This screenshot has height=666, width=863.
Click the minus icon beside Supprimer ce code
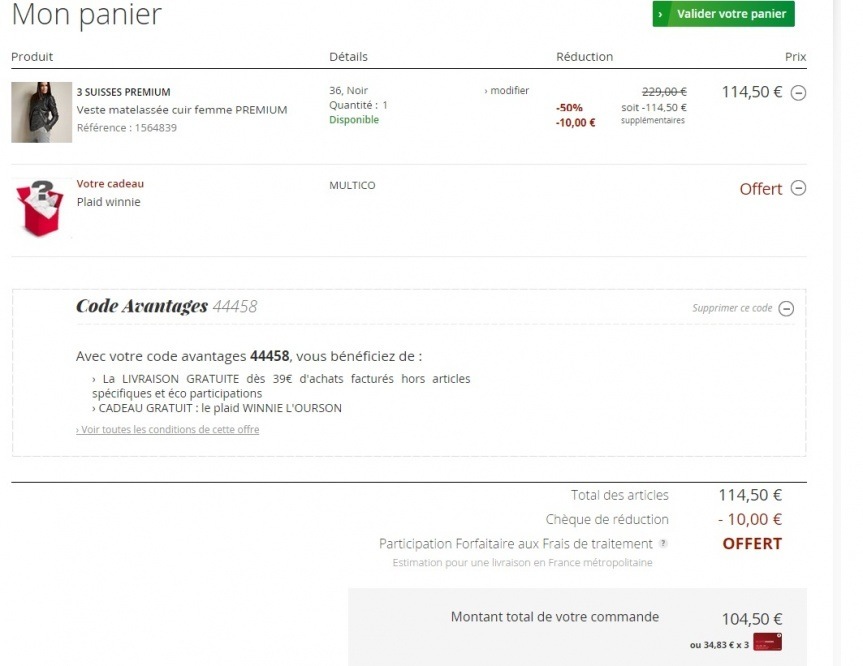786,309
